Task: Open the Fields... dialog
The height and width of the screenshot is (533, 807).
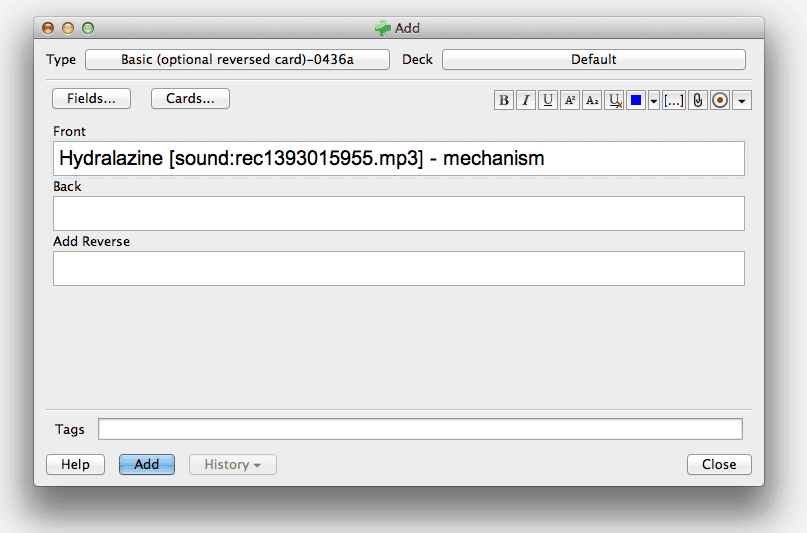Action: coord(91,99)
